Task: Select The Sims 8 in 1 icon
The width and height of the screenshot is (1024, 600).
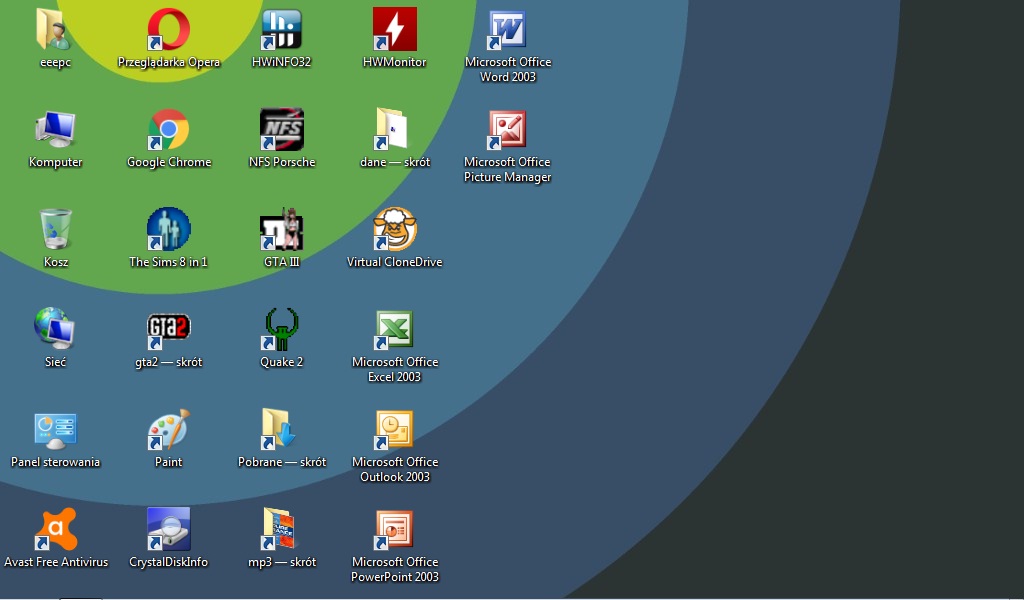Action: (x=168, y=229)
